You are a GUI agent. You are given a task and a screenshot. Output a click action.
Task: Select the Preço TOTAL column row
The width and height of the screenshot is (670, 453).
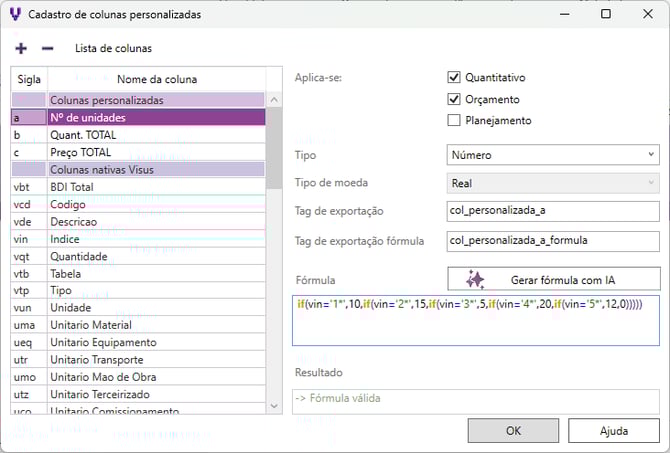155,152
